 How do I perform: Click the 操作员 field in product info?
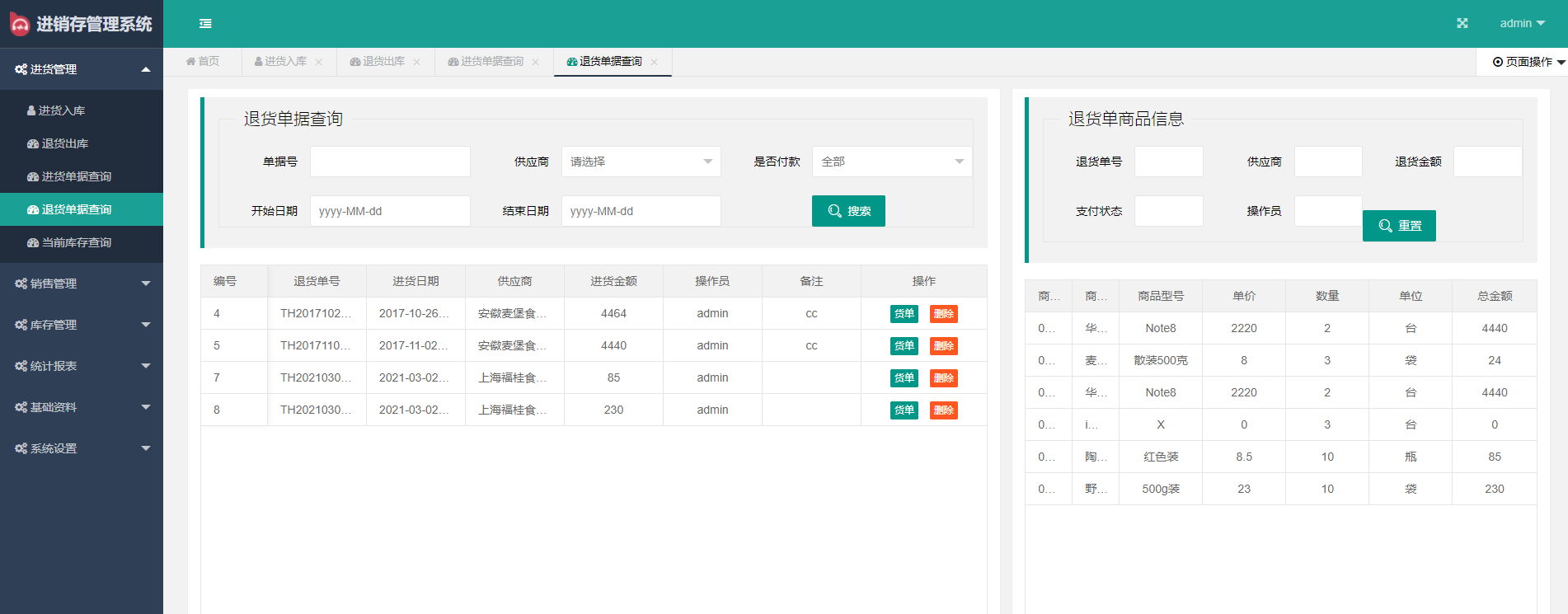click(1328, 211)
